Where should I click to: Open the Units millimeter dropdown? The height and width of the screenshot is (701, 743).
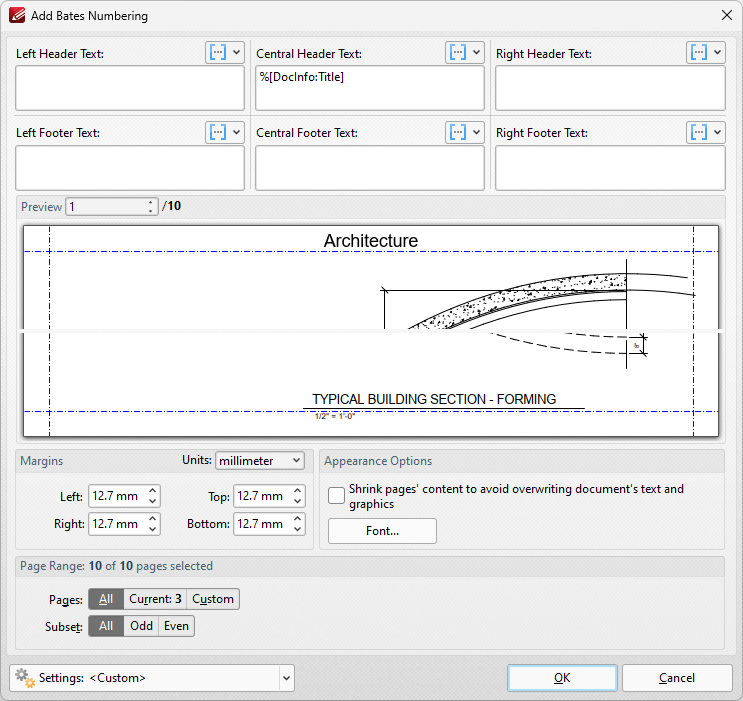click(260, 461)
